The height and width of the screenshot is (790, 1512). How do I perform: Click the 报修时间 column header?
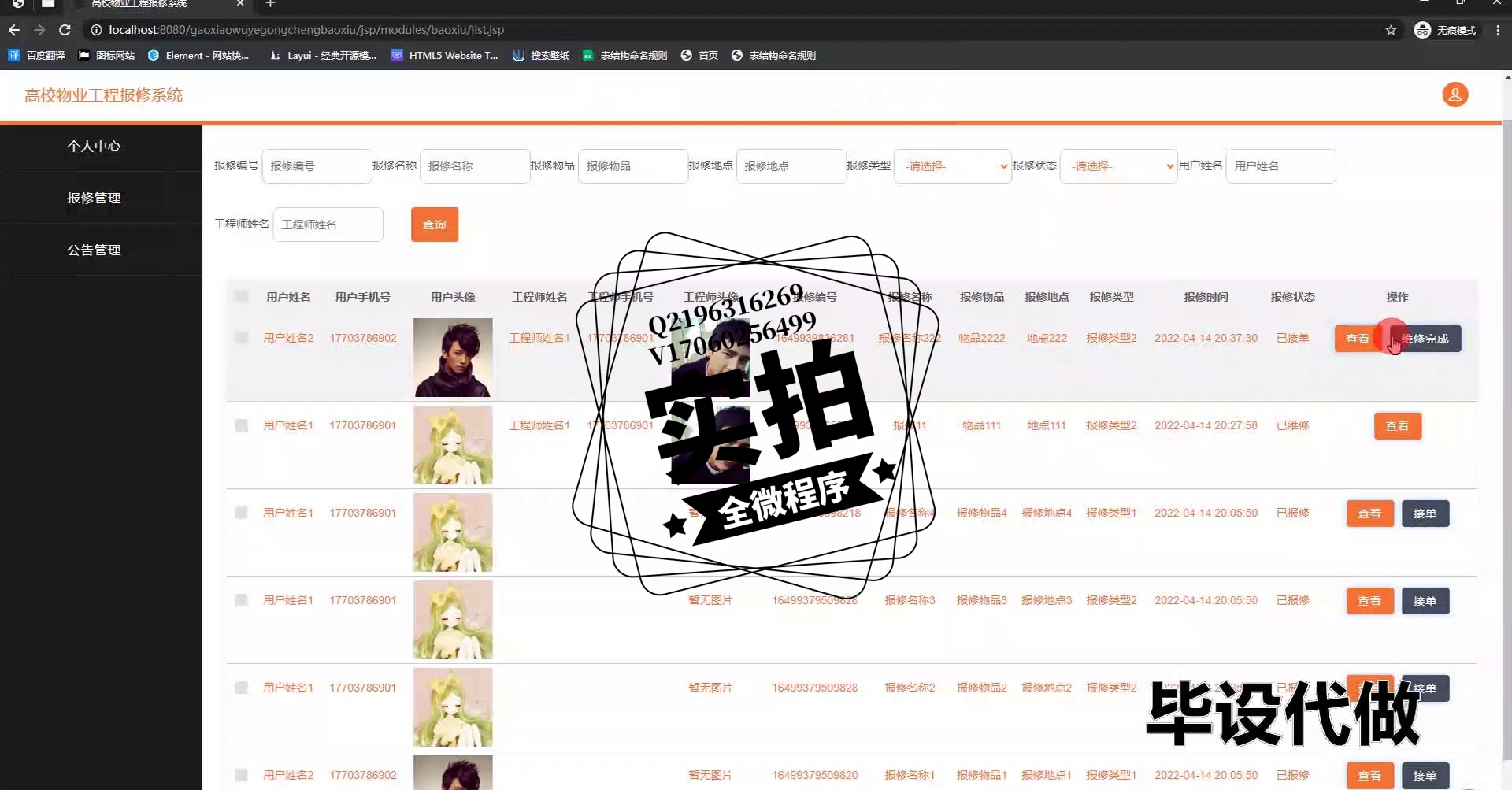pyautogui.click(x=1206, y=297)
